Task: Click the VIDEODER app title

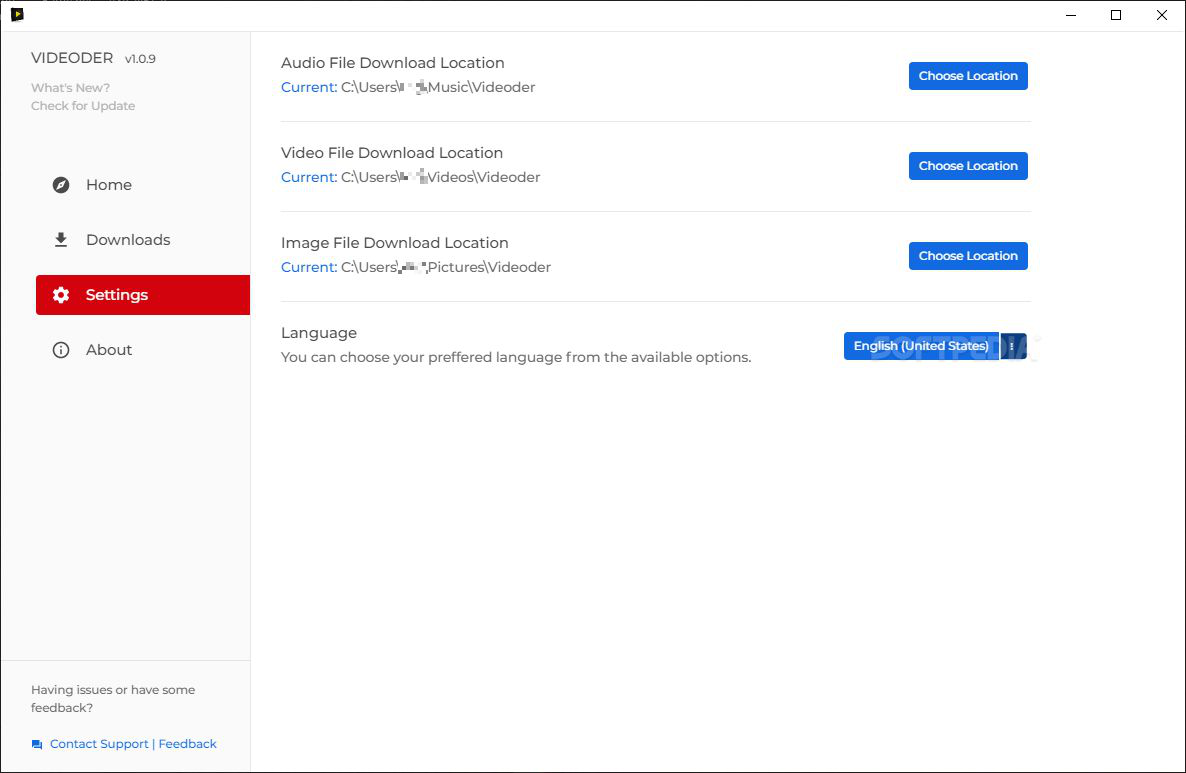Action: [x=72, y=58]
